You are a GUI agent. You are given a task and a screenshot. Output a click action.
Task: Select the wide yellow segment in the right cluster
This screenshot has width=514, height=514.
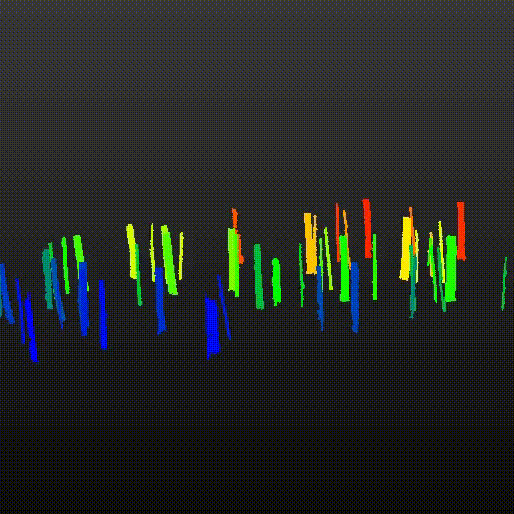click(406, 248)
